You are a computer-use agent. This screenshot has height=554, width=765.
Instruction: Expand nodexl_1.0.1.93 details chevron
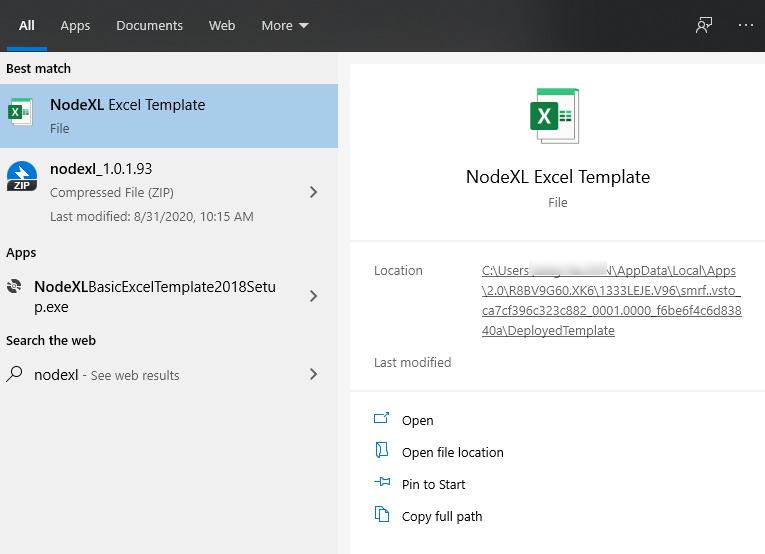(x=313, y=192)
